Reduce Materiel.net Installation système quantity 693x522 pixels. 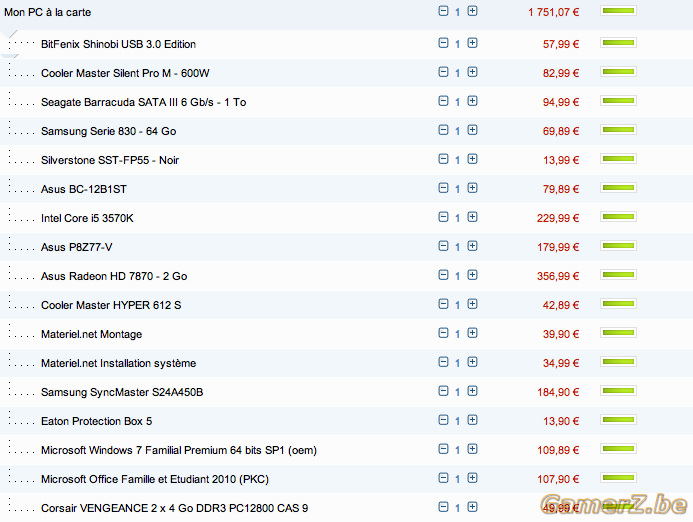click(x=443, y=362)
